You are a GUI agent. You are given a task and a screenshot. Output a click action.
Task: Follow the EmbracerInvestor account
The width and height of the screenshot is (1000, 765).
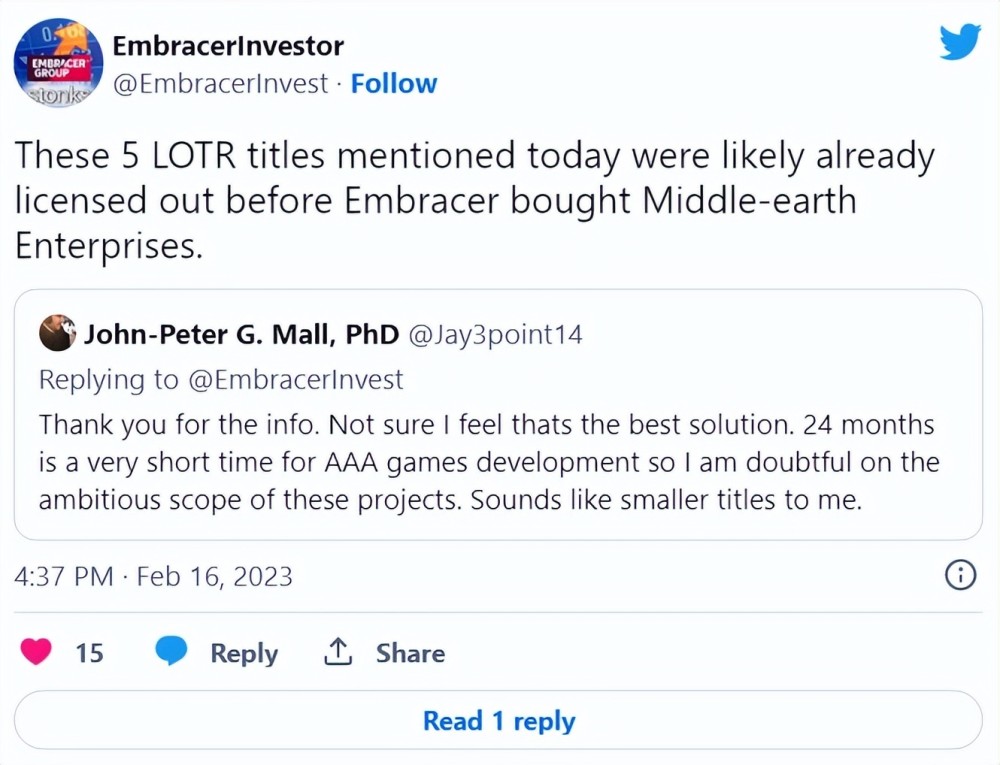(394, 84)
